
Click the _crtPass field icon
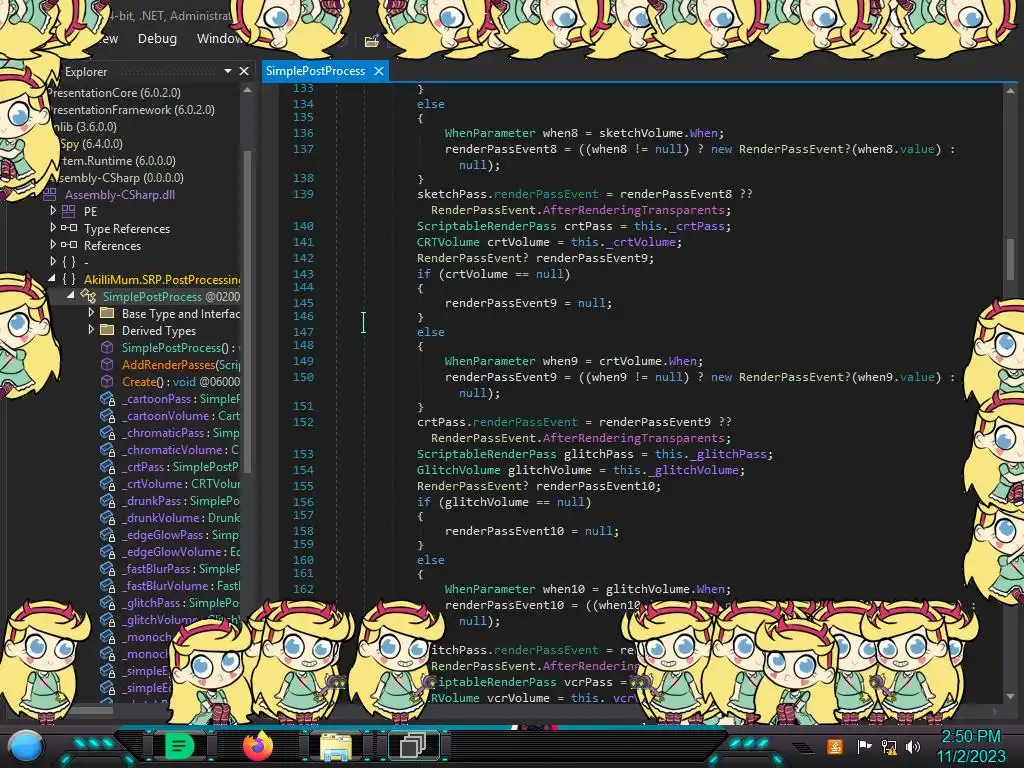(107, 466)
